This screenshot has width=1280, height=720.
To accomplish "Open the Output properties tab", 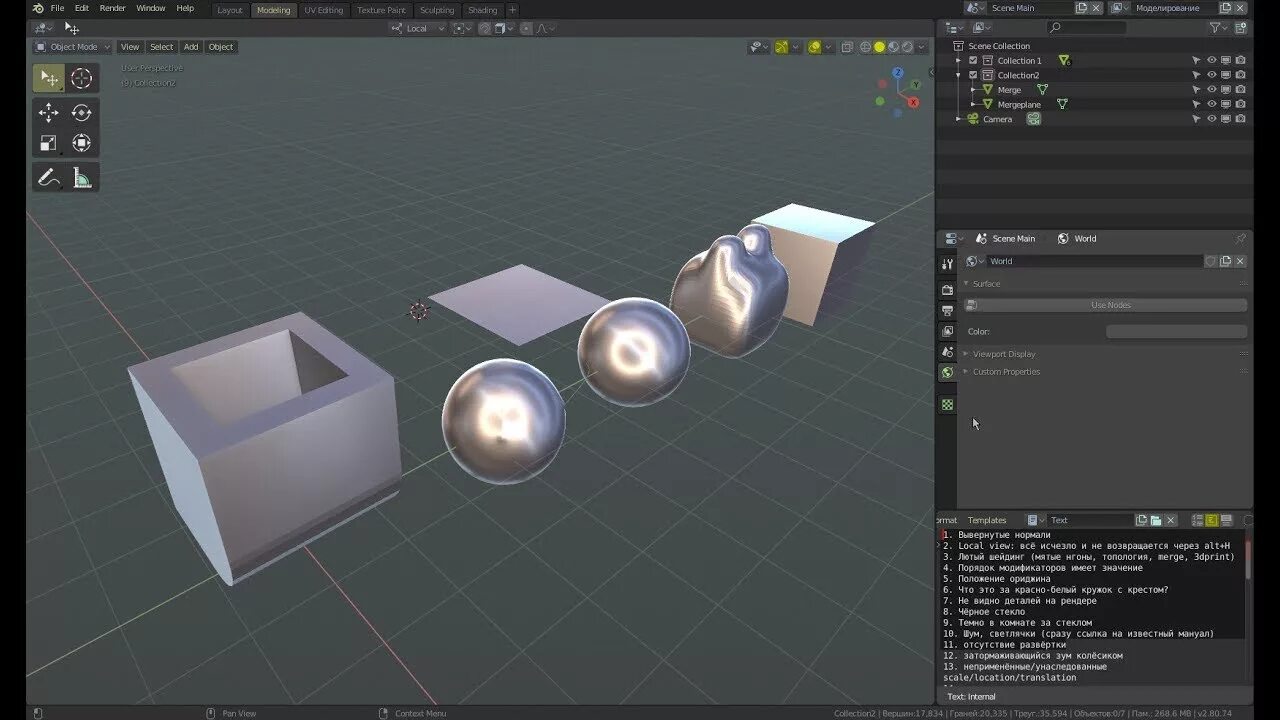I will pos(947,310).
